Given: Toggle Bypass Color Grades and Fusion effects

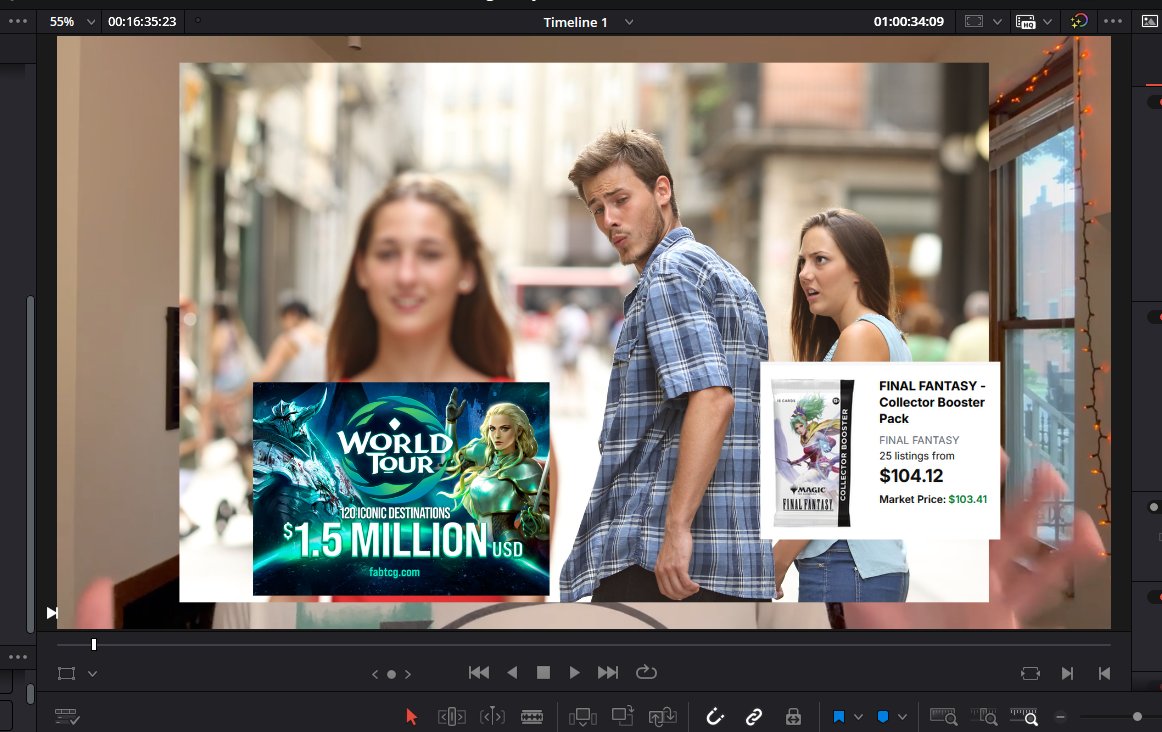Looking at the screenshot, I should tap(1079, 21).
